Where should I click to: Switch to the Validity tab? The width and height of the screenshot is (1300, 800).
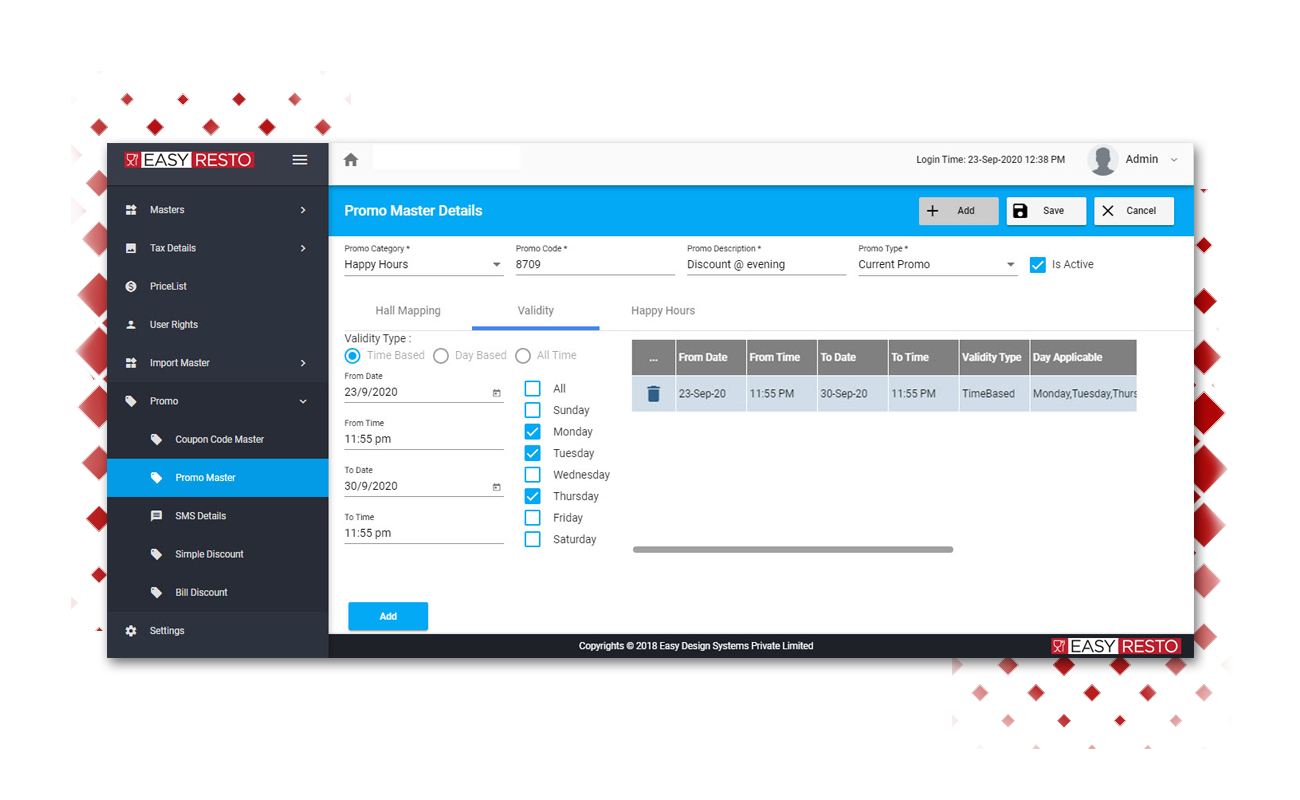(535, 311)
